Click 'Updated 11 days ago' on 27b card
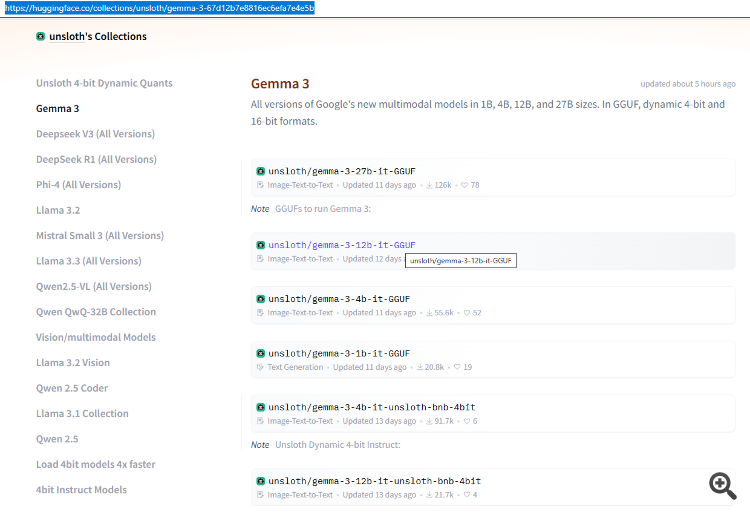The width and height of the screenshot is (750, 512). (x=379, y=185)
